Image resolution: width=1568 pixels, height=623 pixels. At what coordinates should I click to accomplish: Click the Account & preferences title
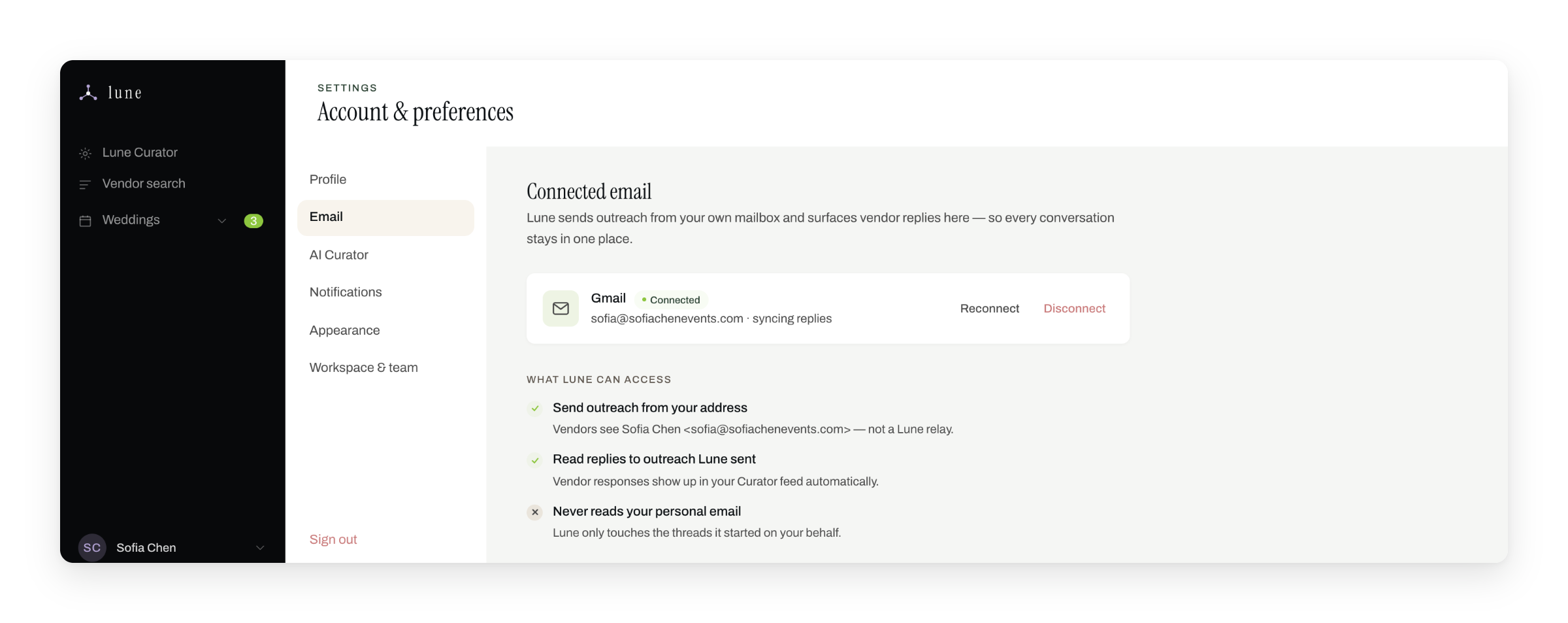[x=416, y=112]
